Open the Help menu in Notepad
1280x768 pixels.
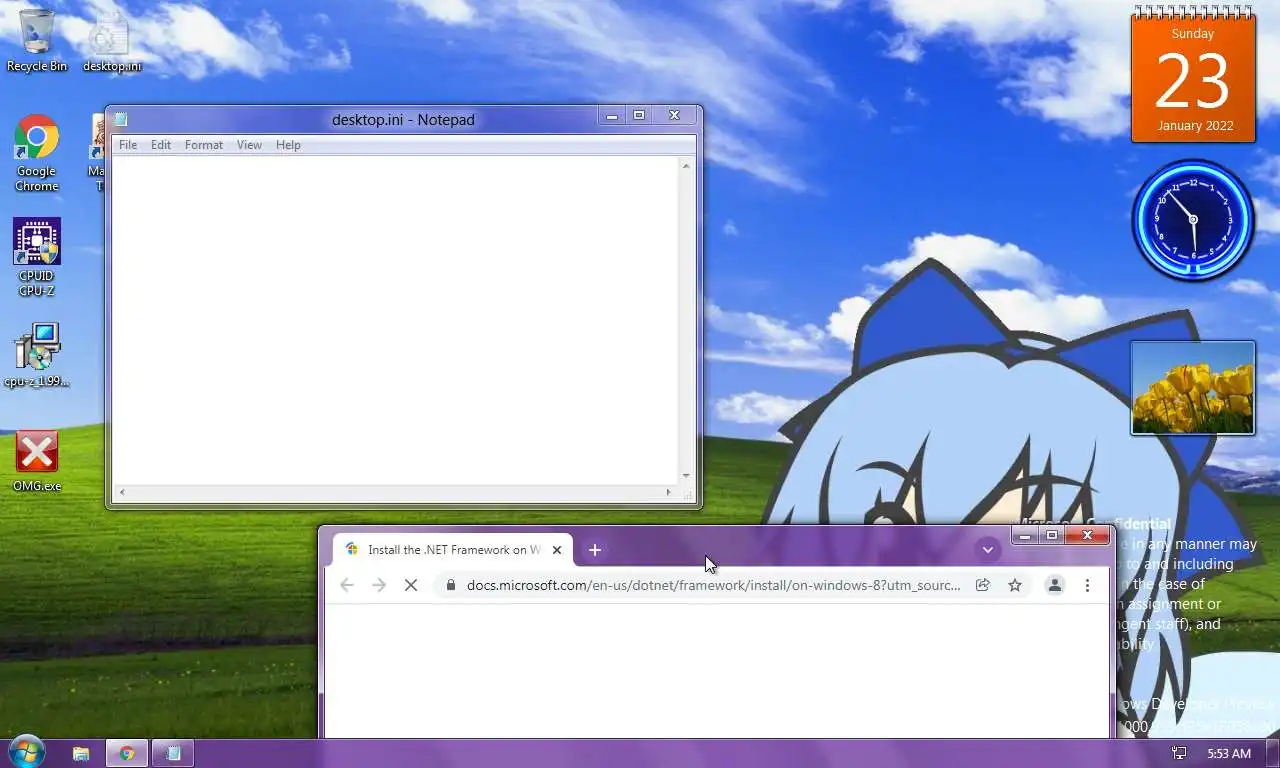(x=288, y=145)
